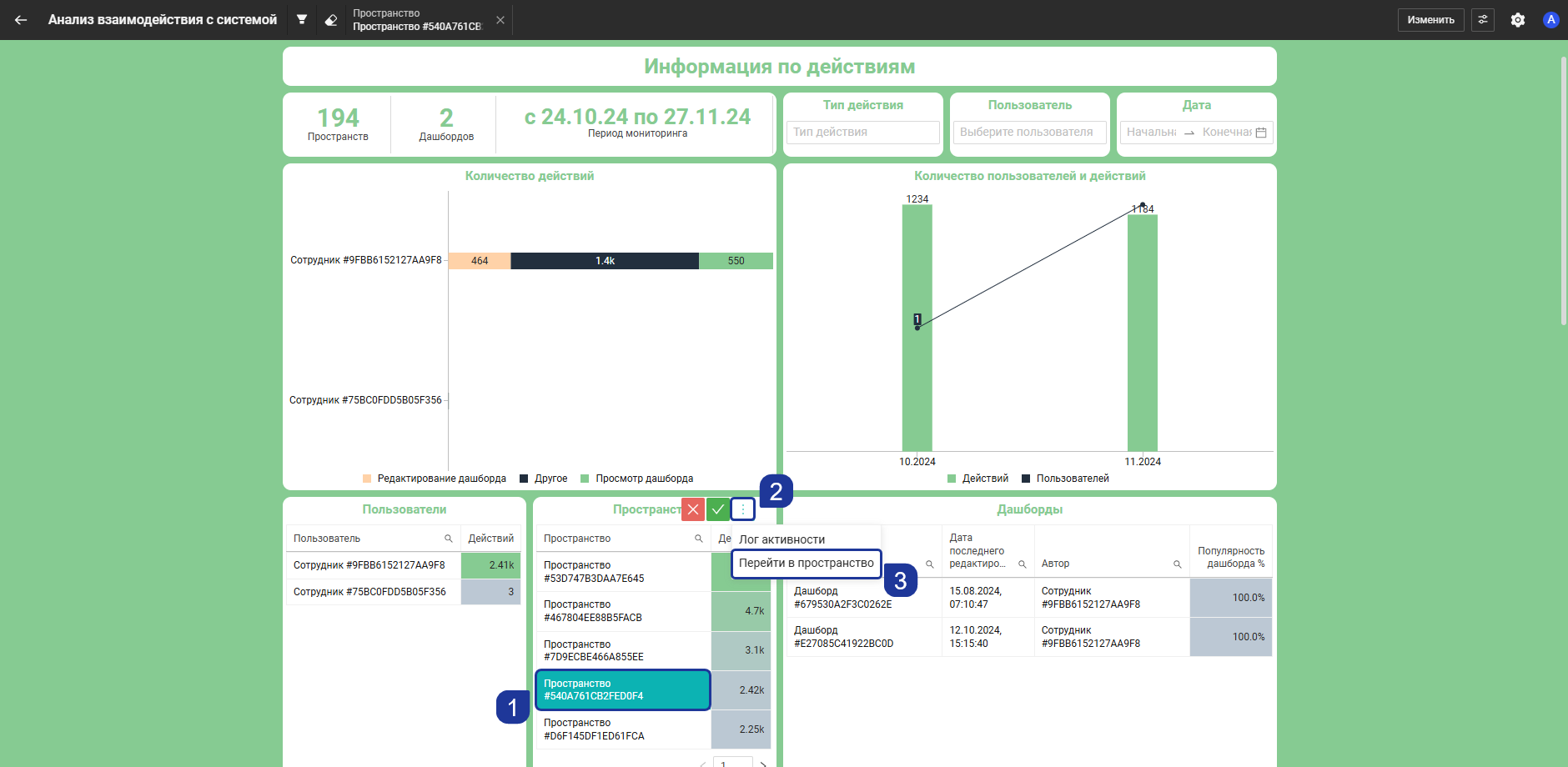
Task: Choose Лог активности from the menu
Action: point(781,539)
